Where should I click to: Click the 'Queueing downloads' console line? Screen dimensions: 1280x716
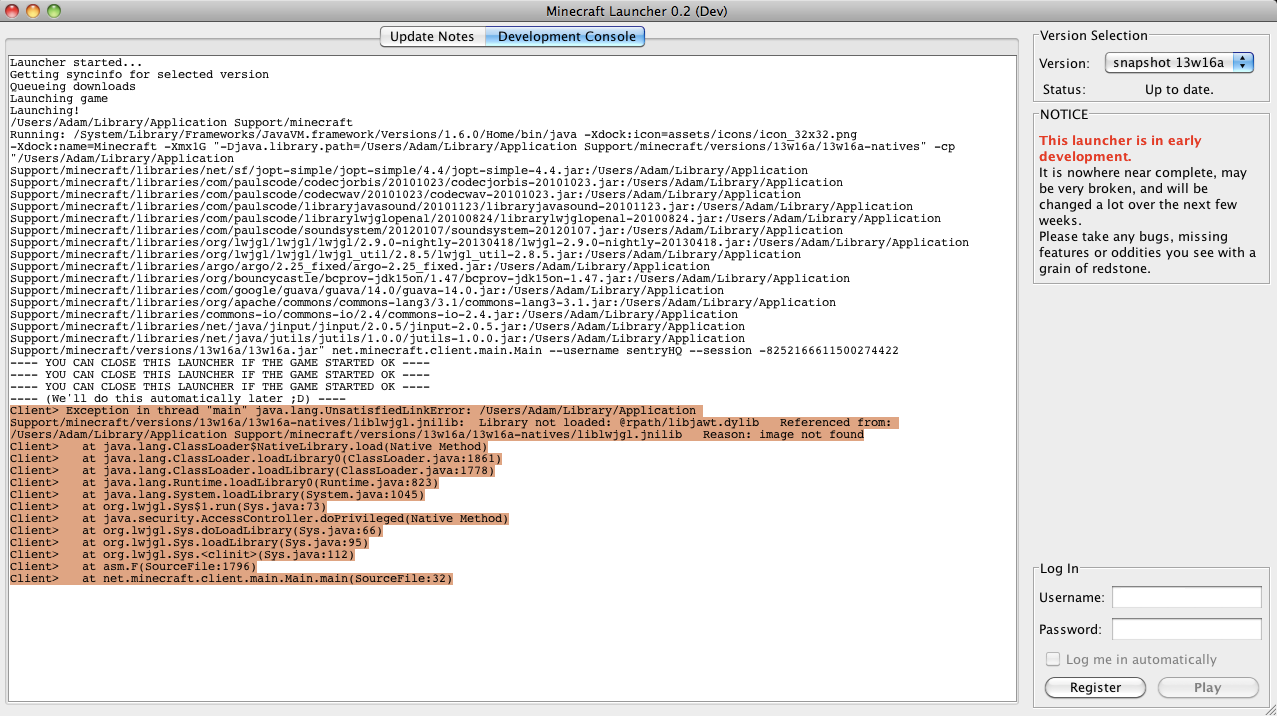click(x=73, y=86)
